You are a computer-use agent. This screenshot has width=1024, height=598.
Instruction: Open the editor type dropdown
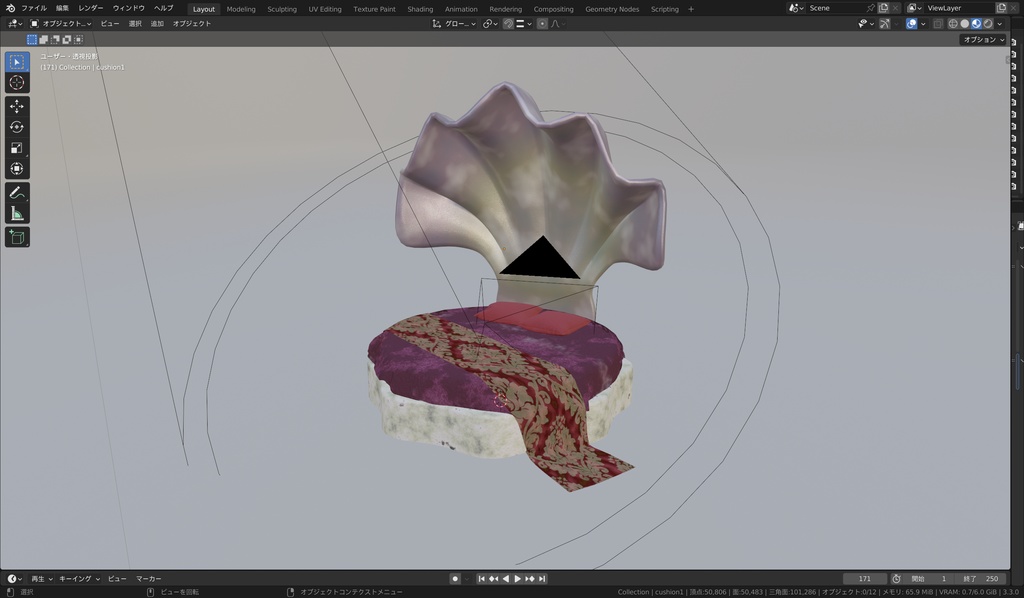point(15,24)
